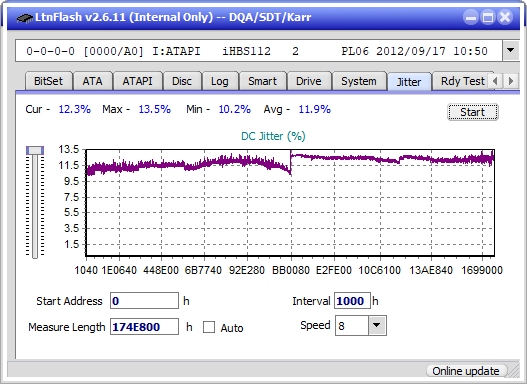Image resolution: width=527 pixels, height=384 pixels.
Task: Open the Log tab
Action: point(220,81)
